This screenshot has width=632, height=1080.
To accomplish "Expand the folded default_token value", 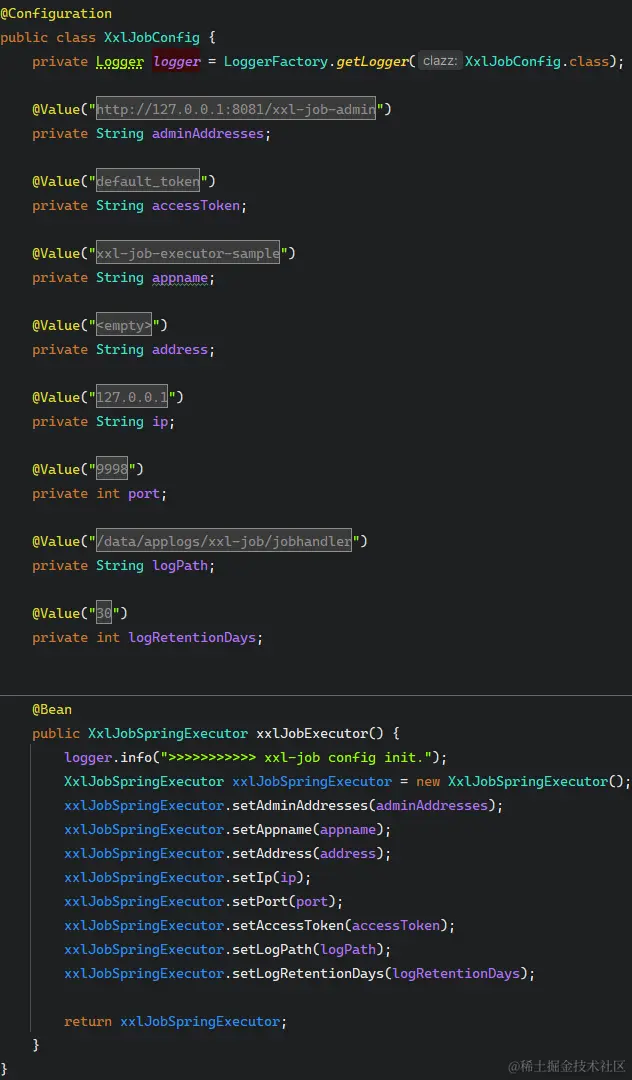I will (x=148, y=181).
